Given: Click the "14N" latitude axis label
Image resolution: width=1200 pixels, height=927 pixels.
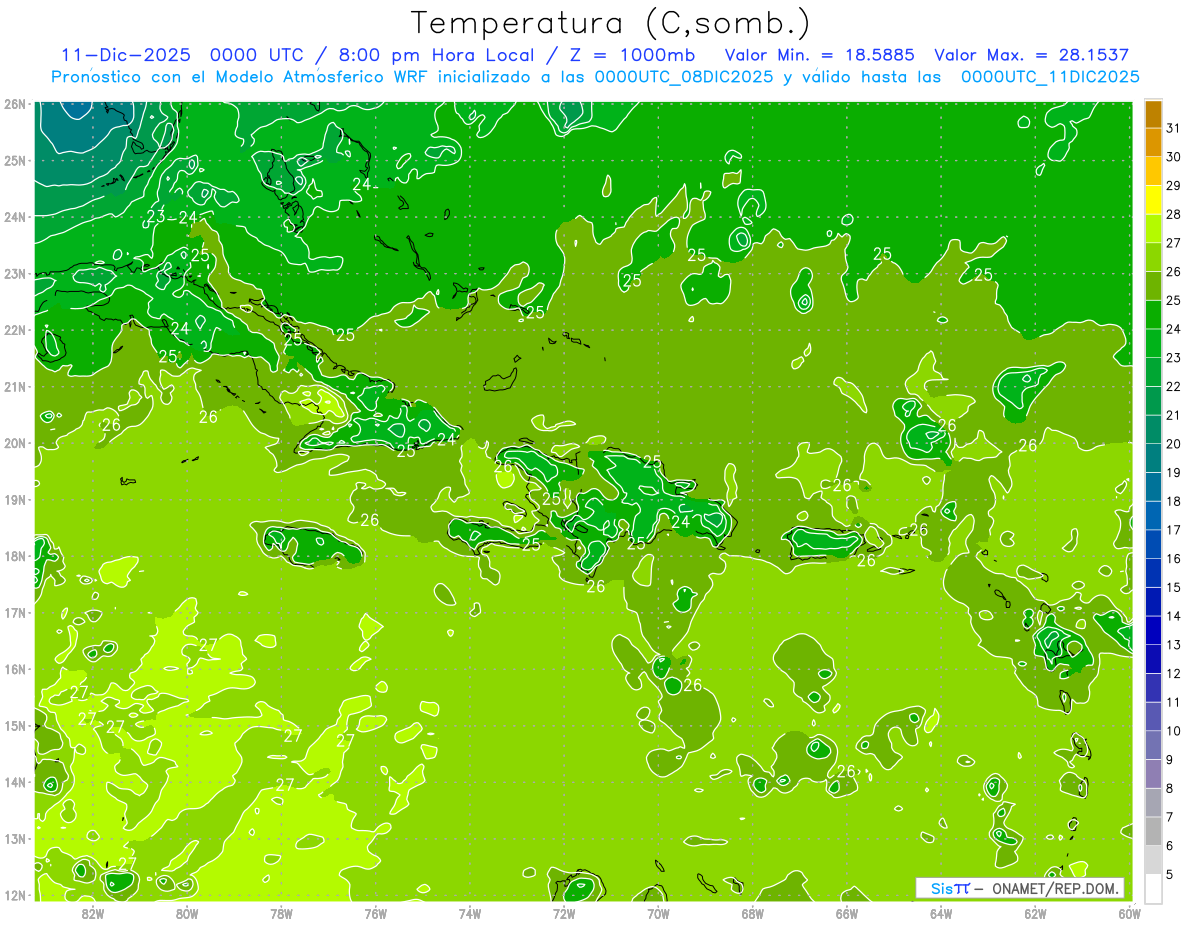Looking at the screenshot, I should coord(14,782).
